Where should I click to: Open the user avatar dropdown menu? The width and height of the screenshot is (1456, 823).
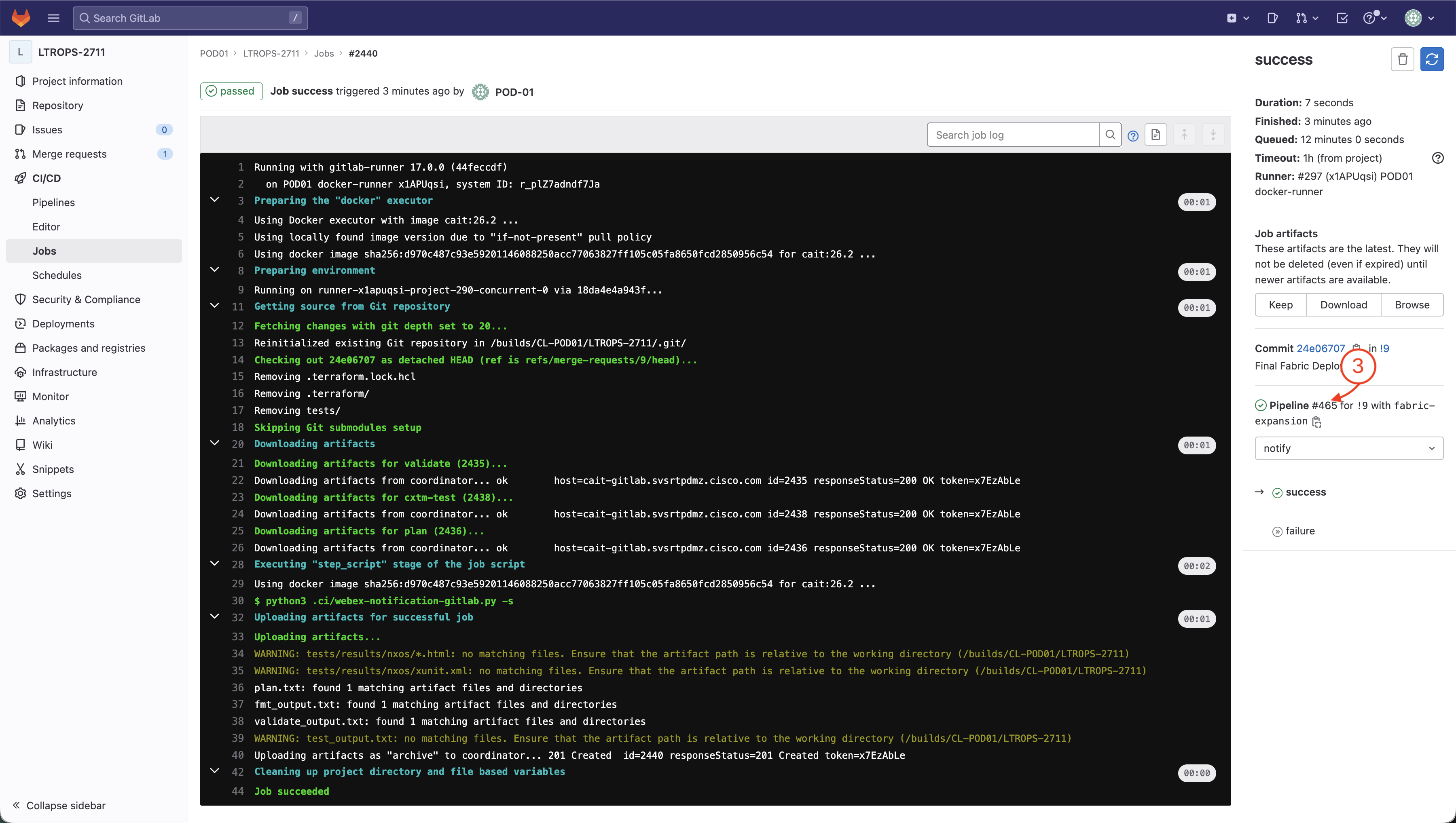[1419, 18]
